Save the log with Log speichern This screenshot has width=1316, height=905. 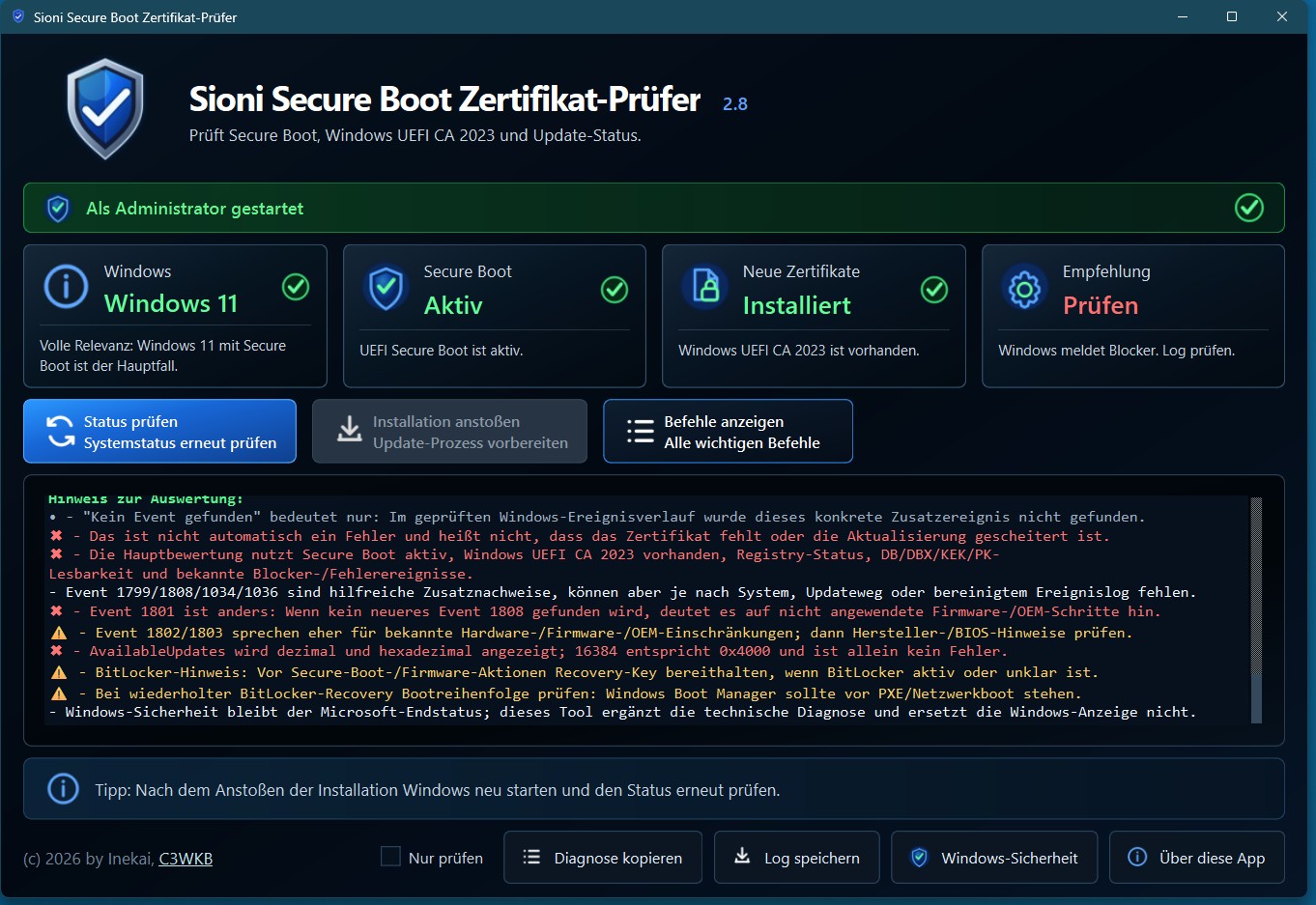click(797, 858)
